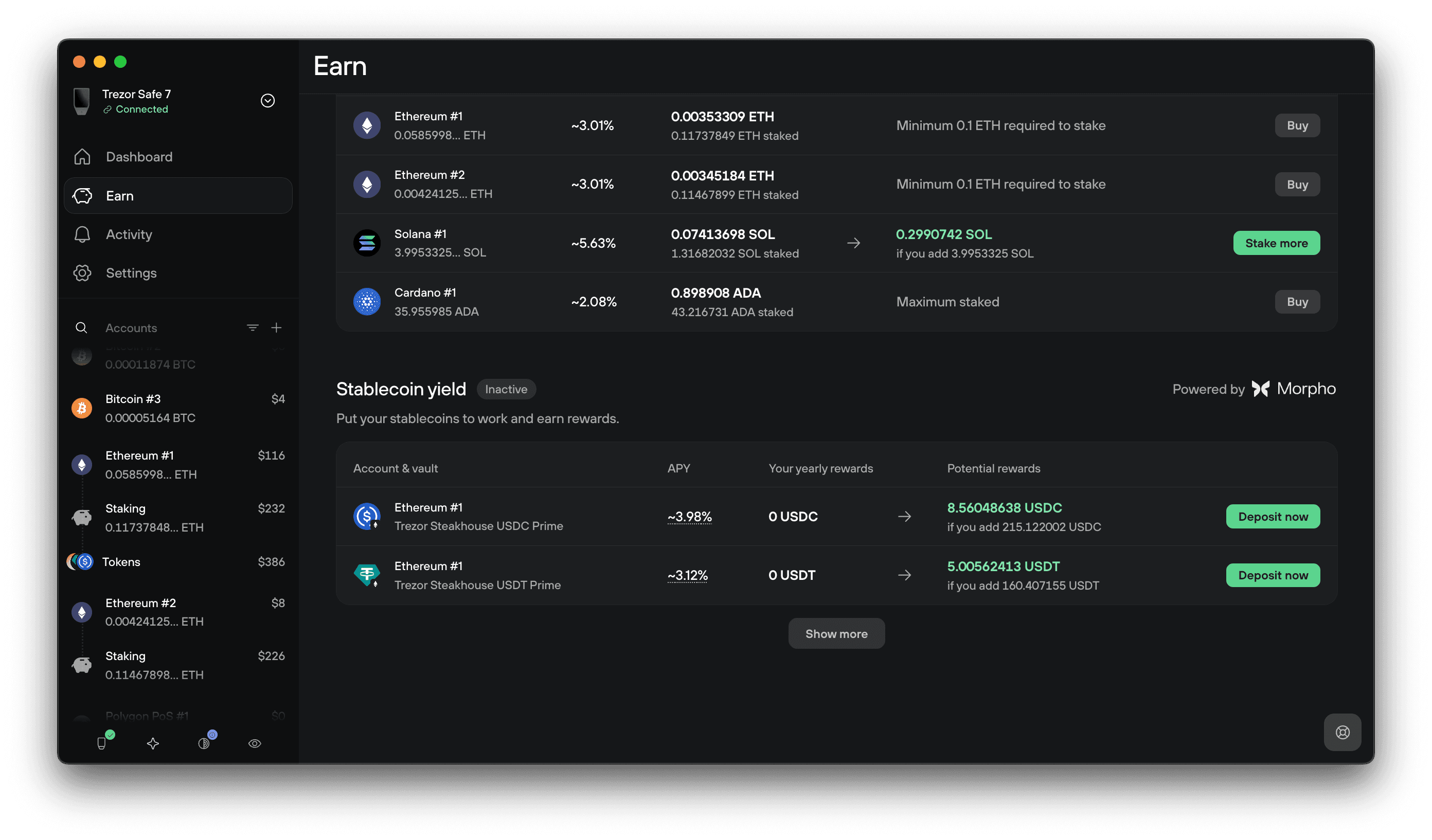
Task: Click the 8.56048638 USDC potential rewards value
Action: coord(1004,507)
